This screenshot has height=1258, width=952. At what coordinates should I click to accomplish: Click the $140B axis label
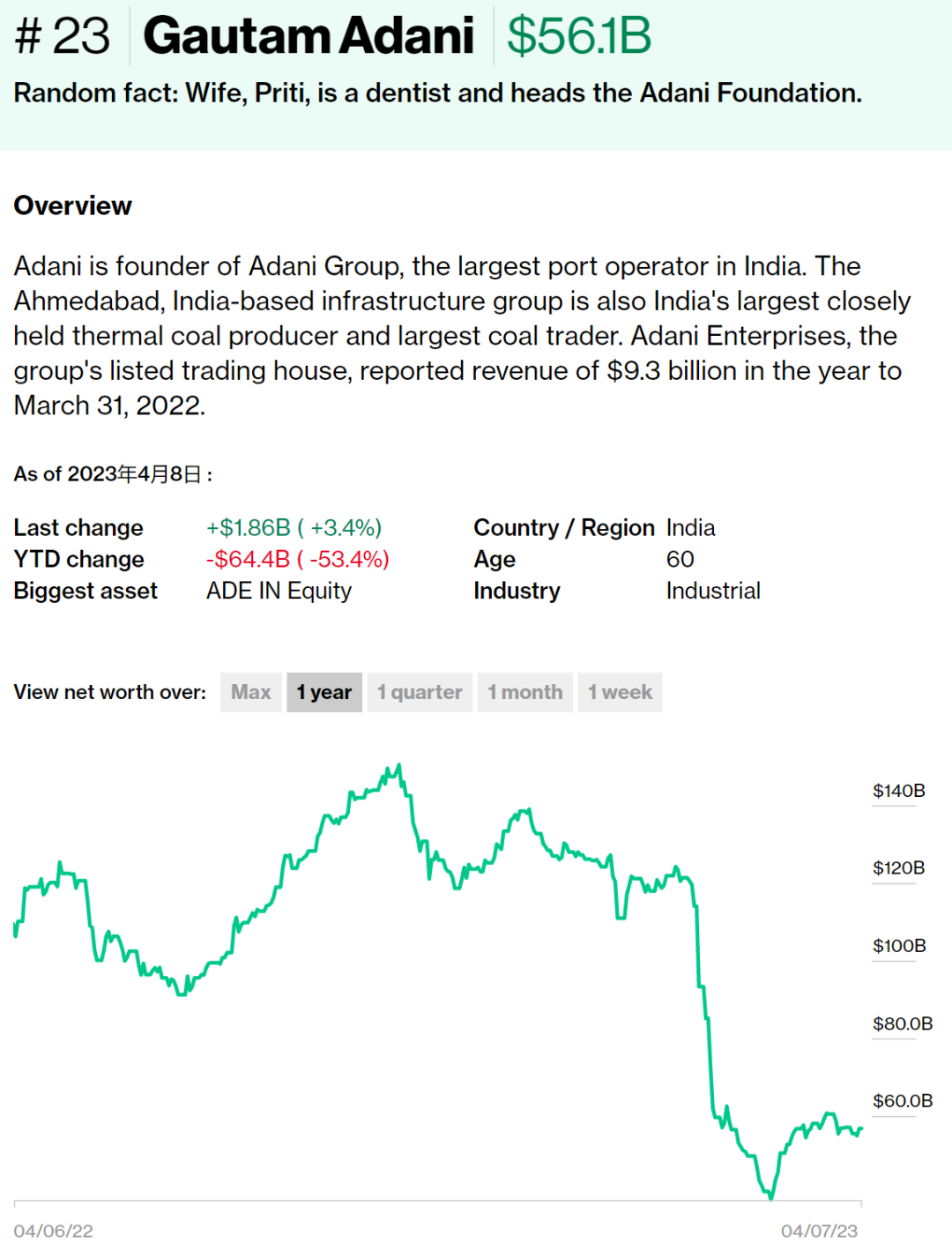898,791
